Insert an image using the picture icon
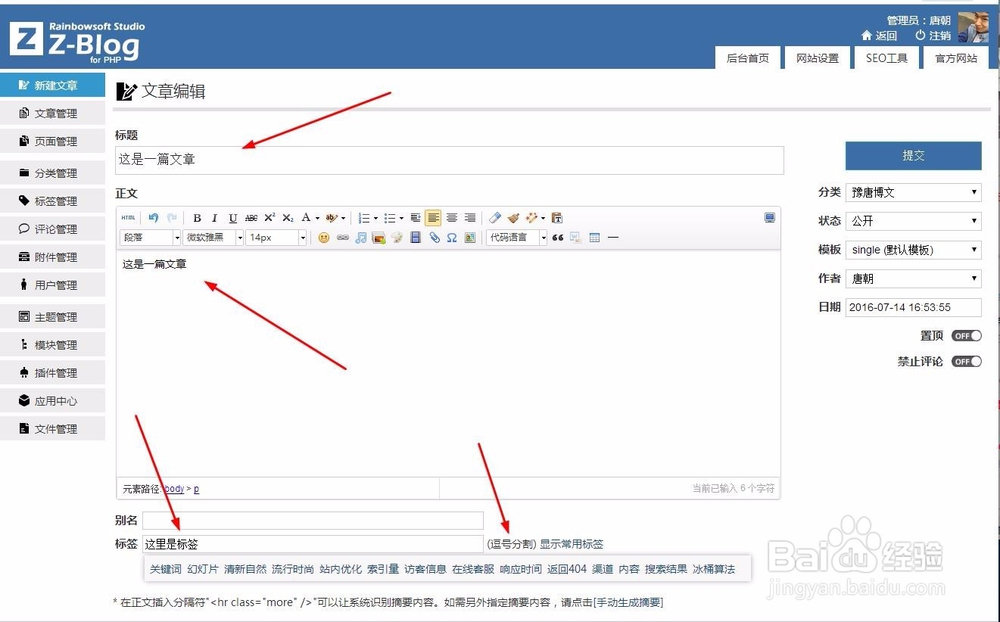Screen dimensions: 1000x622 coord(377,237)
